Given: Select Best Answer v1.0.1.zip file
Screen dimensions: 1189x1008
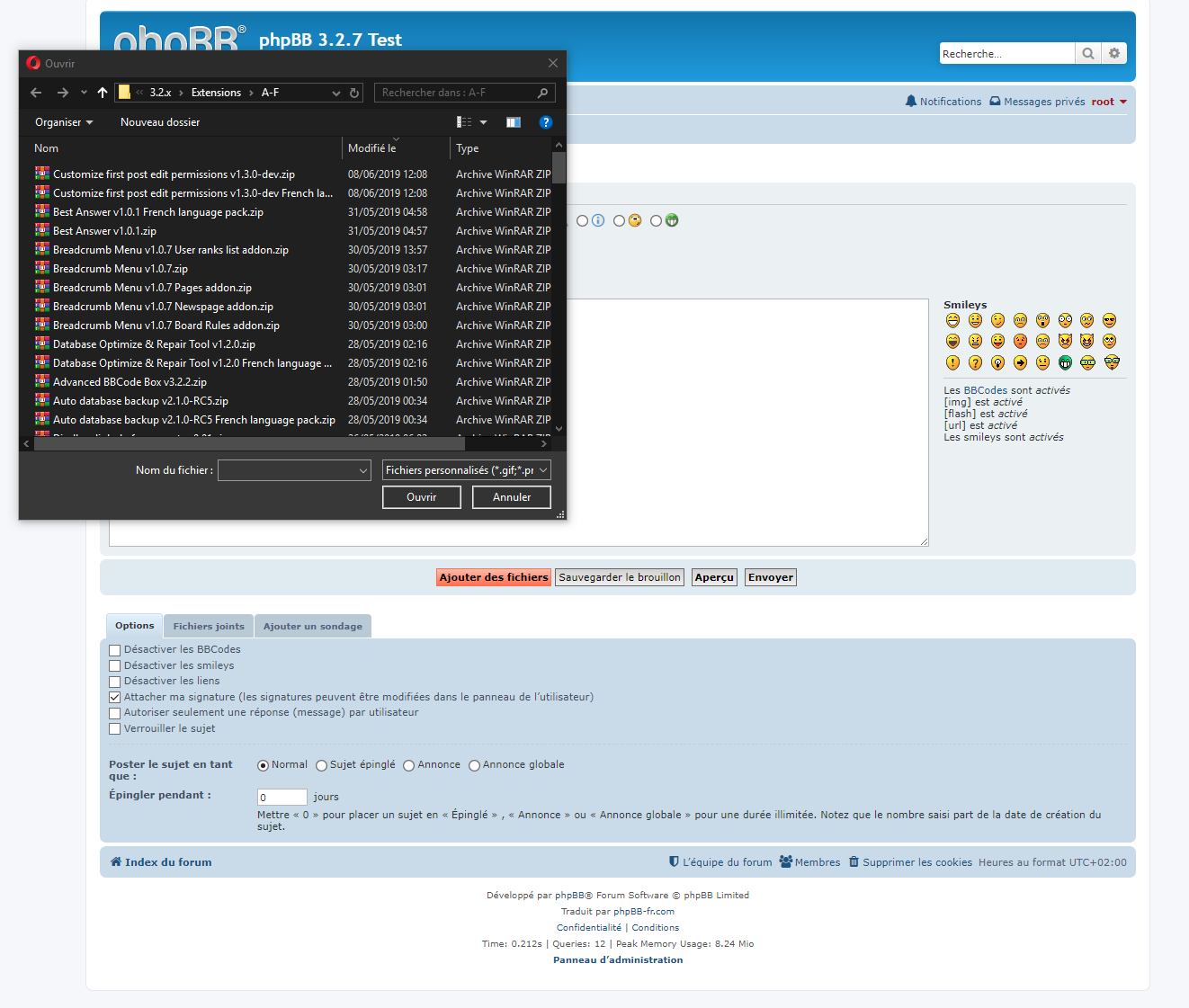Looking at the screenshot, I should click(104, 231).
